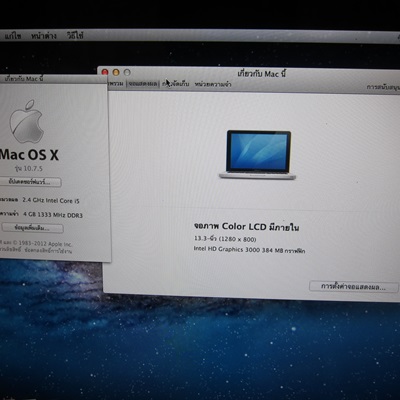Open the หน้าต่าง menu
The image size is (400, 400).
click(x=44, y=36)
